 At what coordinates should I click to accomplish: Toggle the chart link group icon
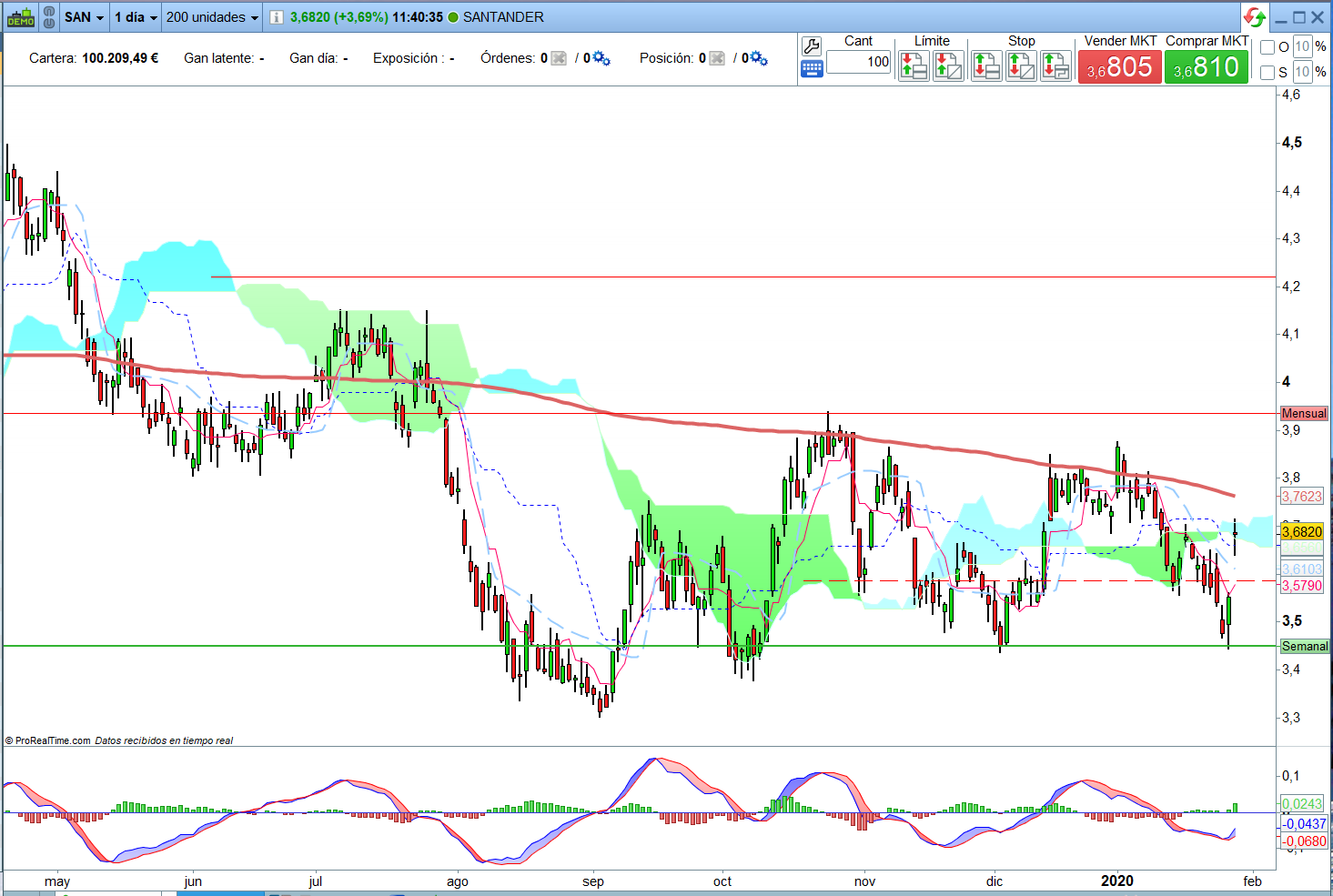[49, 17]
